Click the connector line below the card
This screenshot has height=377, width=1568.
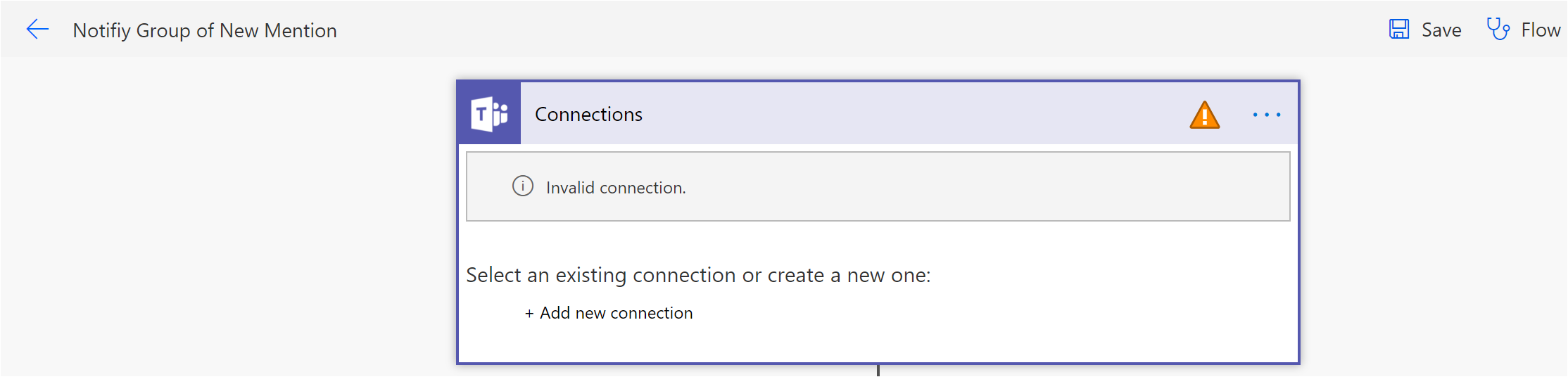click(x=878, y=370)
